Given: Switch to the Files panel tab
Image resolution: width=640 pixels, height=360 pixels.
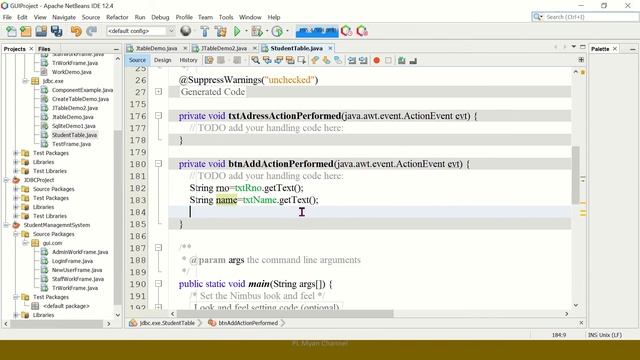Looking at the screenshot, I should click(x=44, y=49).
